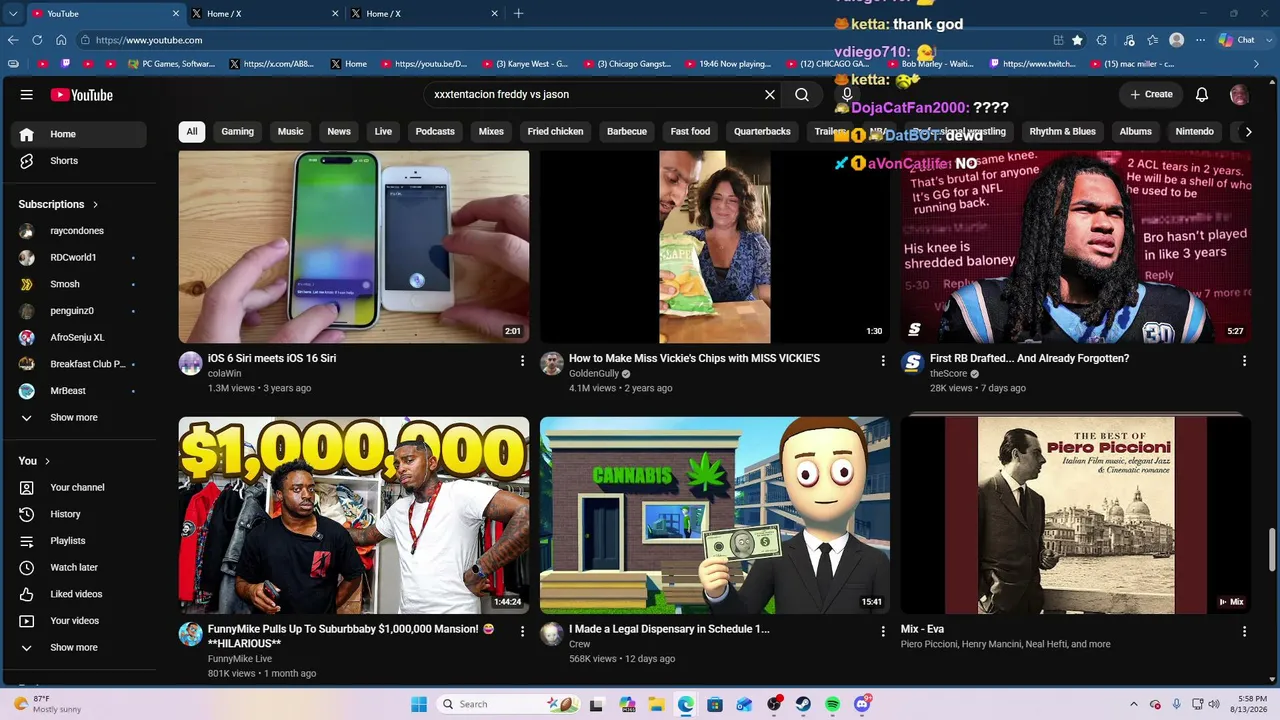Open more options for Mix - Eva
The height and width of the screenshot is (720, 1280).
(x=1244, y=631)
